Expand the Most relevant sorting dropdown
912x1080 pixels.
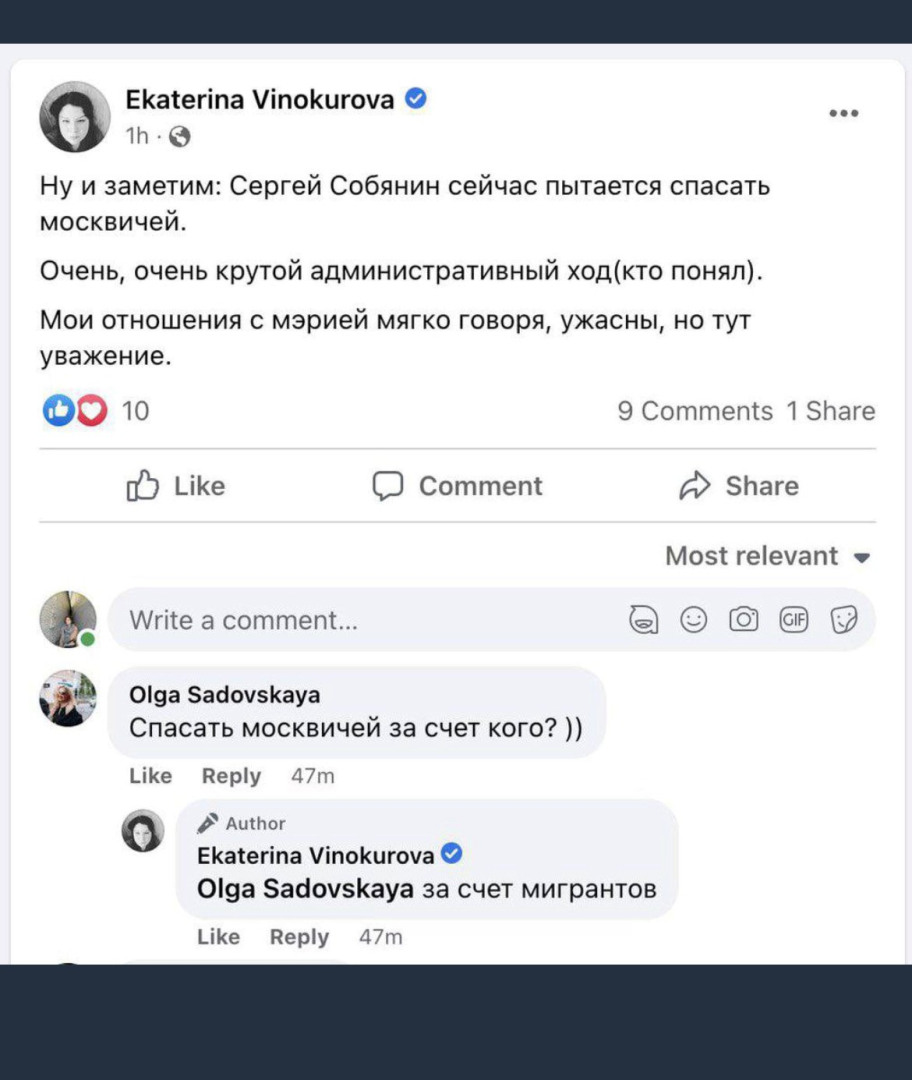pos(768,557)
